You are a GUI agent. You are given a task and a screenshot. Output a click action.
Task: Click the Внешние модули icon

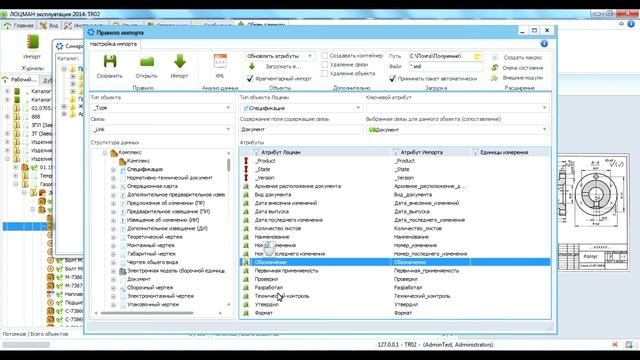click(495, 78)
